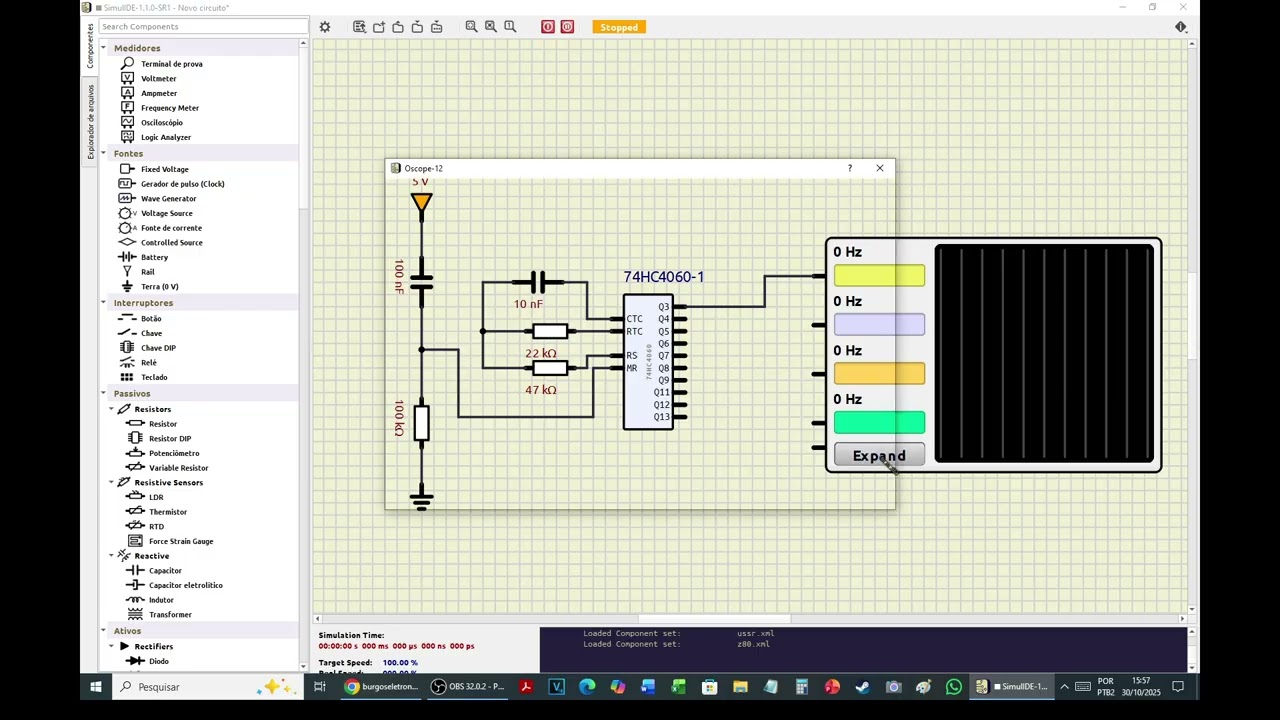Select the Logic Analyzer component
The width and height of the screenshot is (1280, 720).
click(x=165, y=137)
